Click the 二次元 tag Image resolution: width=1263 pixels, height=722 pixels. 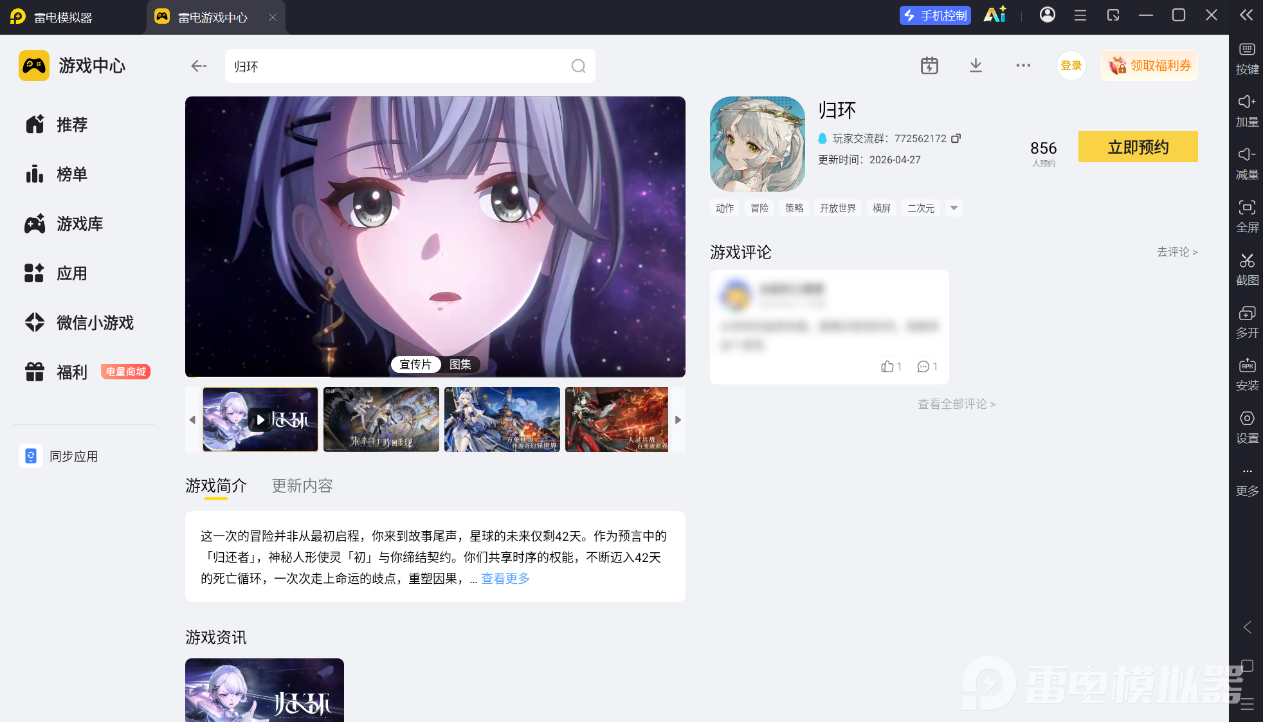pyautogui.click(x=920, y=208)
